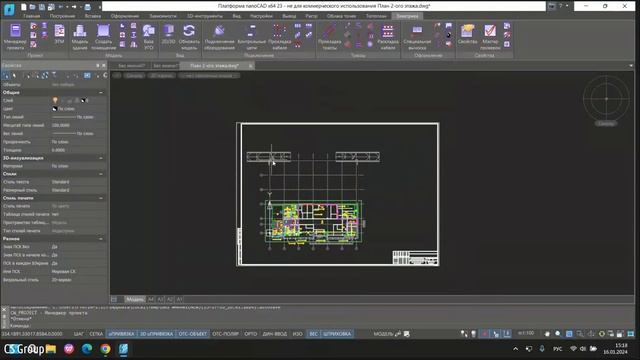Switch to the Модель layout tab
This screenshot has height=360, width=640.
pos(135,300)
